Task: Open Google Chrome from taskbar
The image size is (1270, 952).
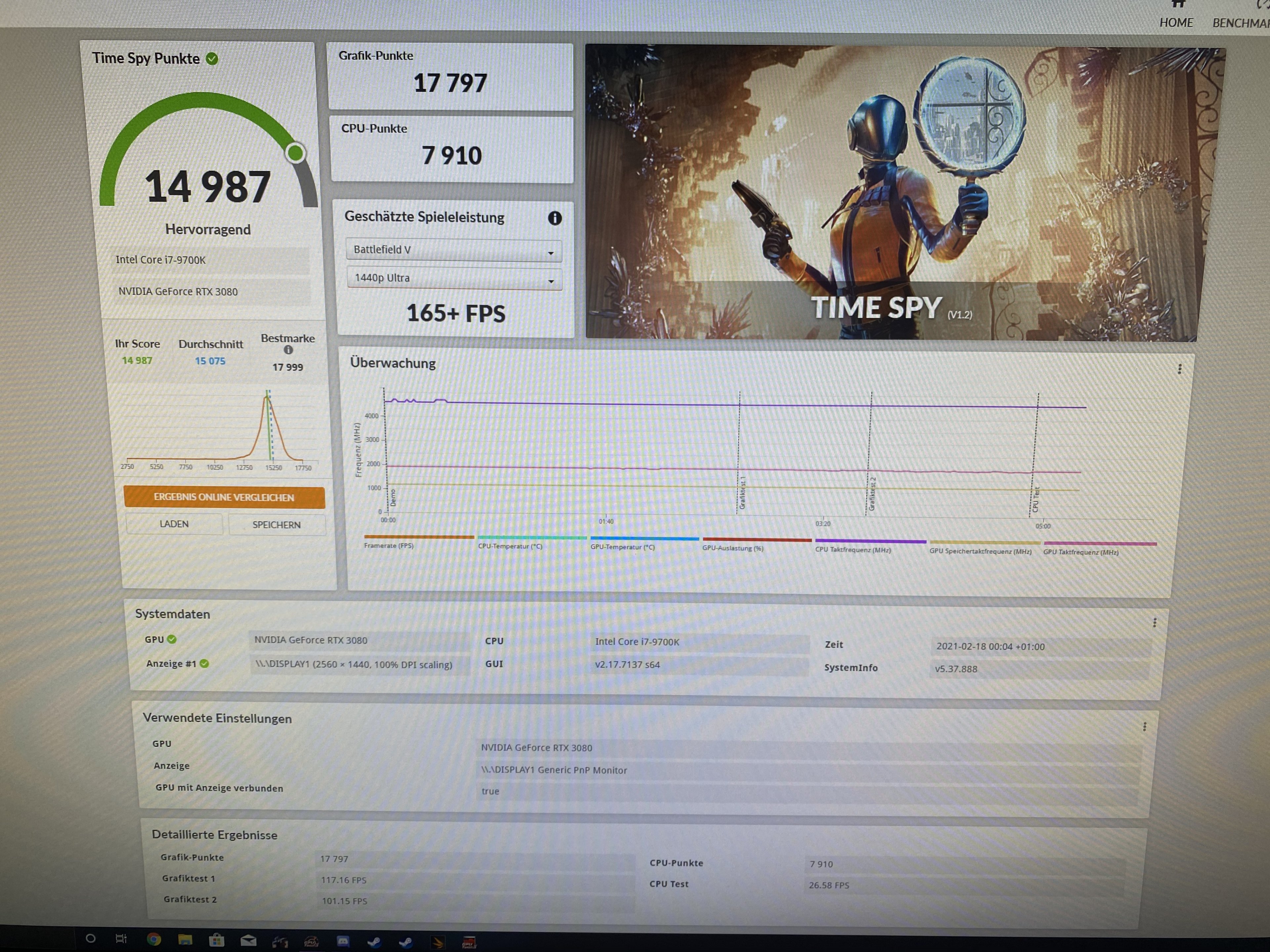Action: 153,939
